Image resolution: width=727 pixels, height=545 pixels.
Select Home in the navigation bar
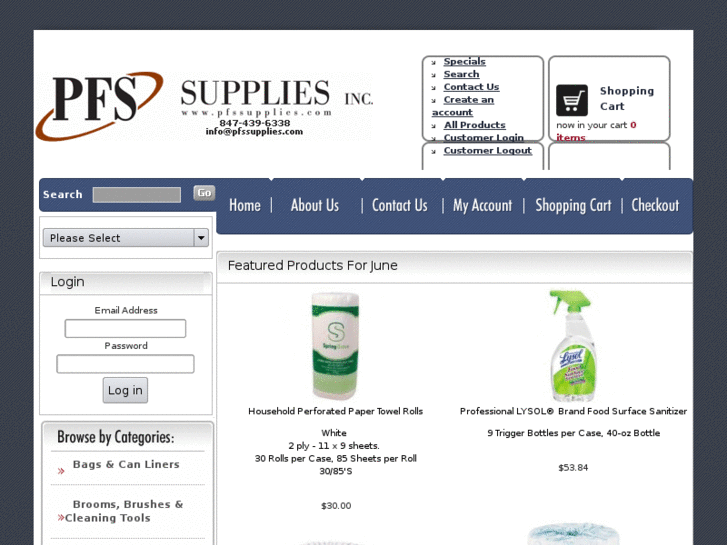pyautogui.click(x=245, y=205)
